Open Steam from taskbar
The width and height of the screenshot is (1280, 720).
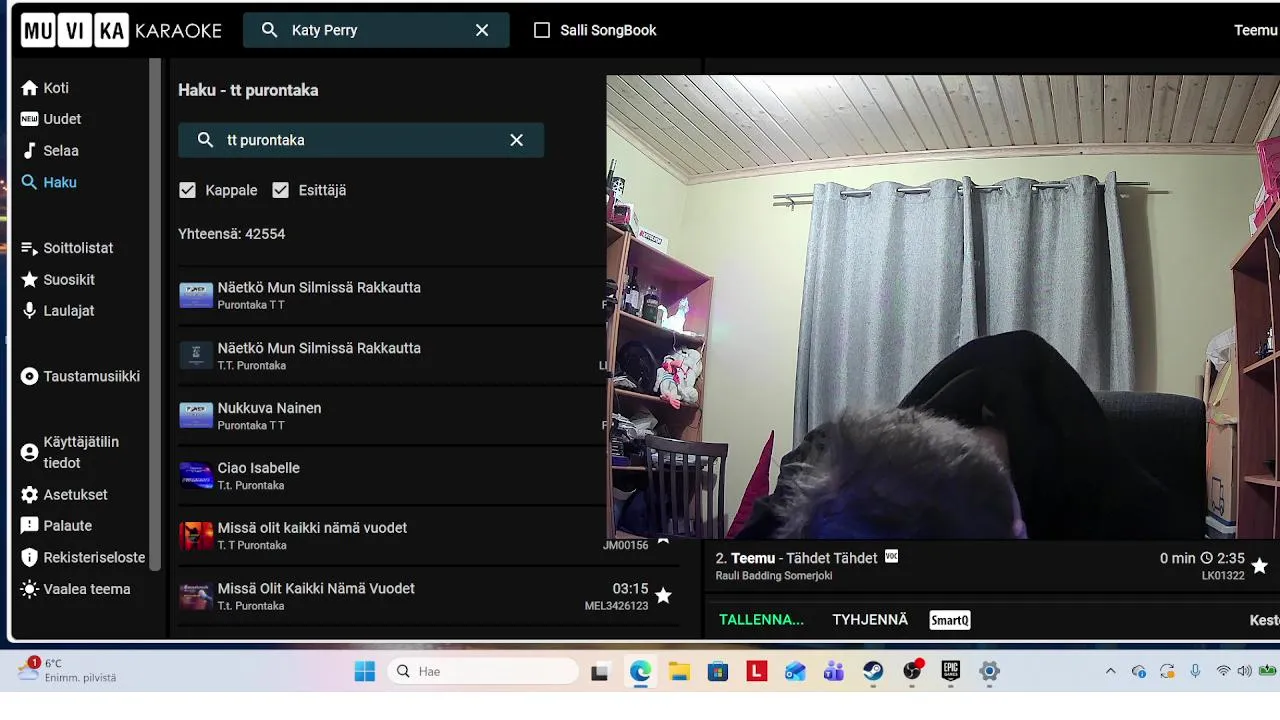click(x=873, y=672)
